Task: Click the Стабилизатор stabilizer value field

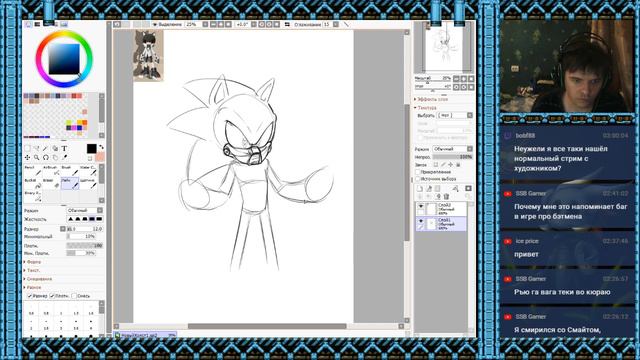Action: click(x=327, y=24)
